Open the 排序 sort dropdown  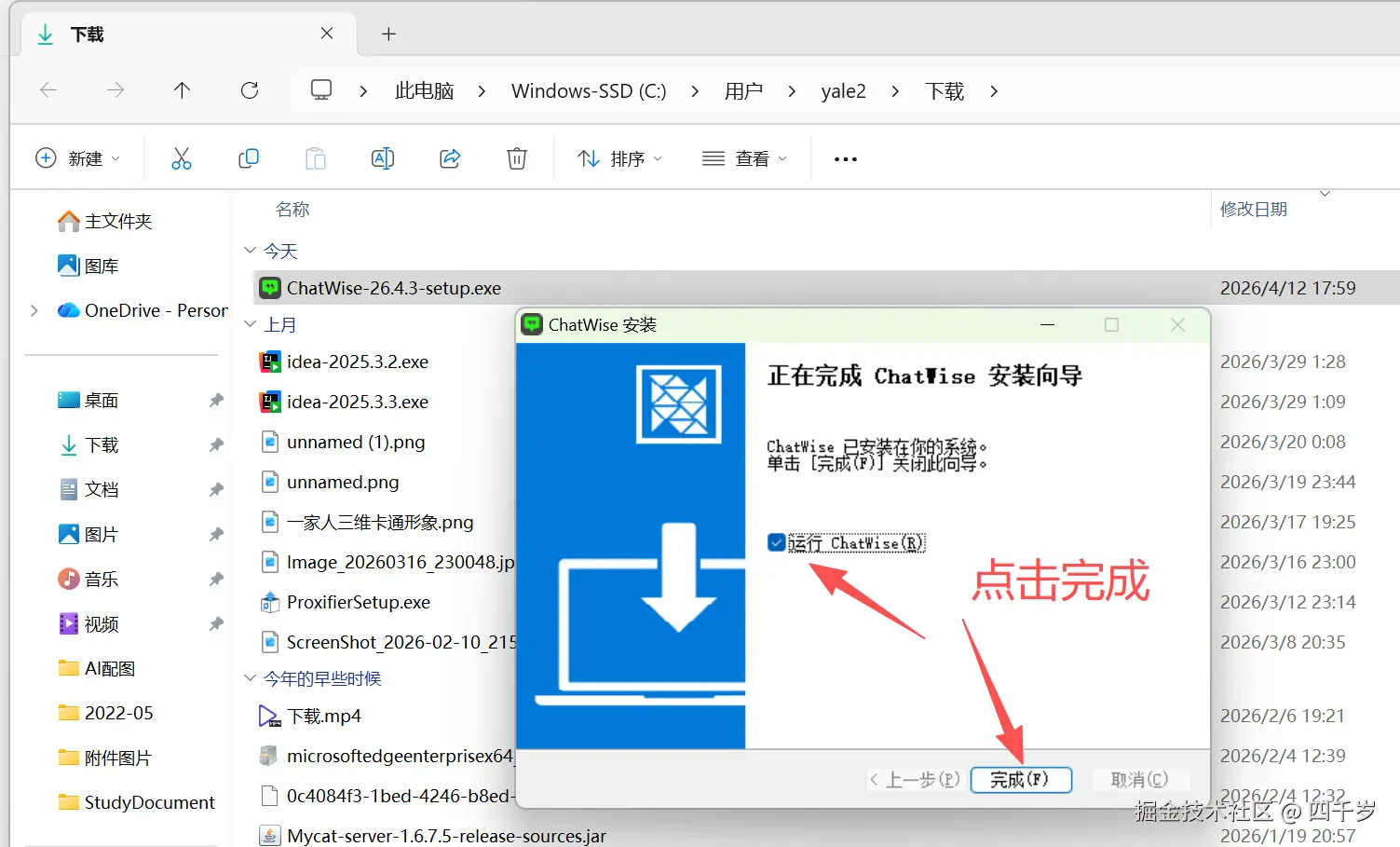[619, 158]
